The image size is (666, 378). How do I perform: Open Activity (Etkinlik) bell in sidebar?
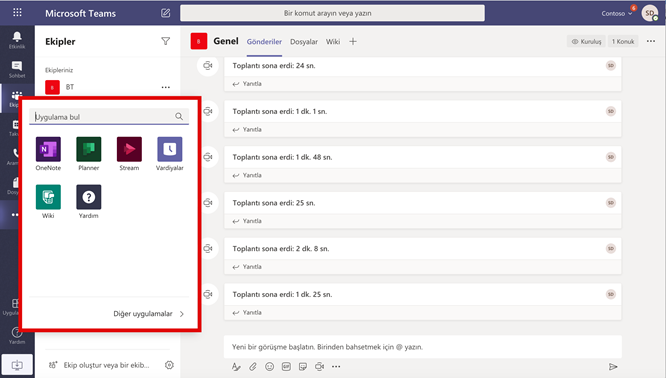[17, 40]
